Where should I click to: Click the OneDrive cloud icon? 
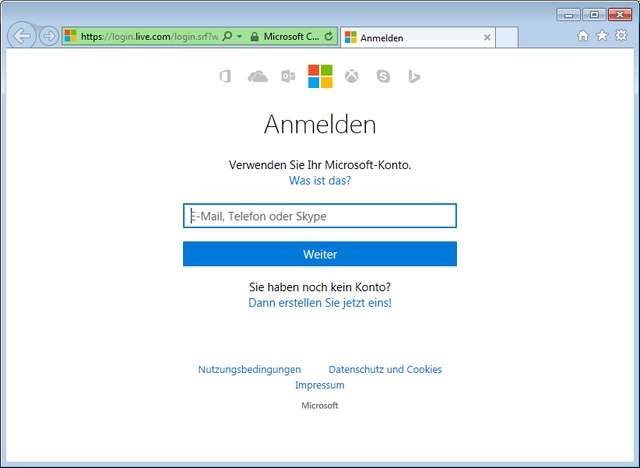click(258, 76)
